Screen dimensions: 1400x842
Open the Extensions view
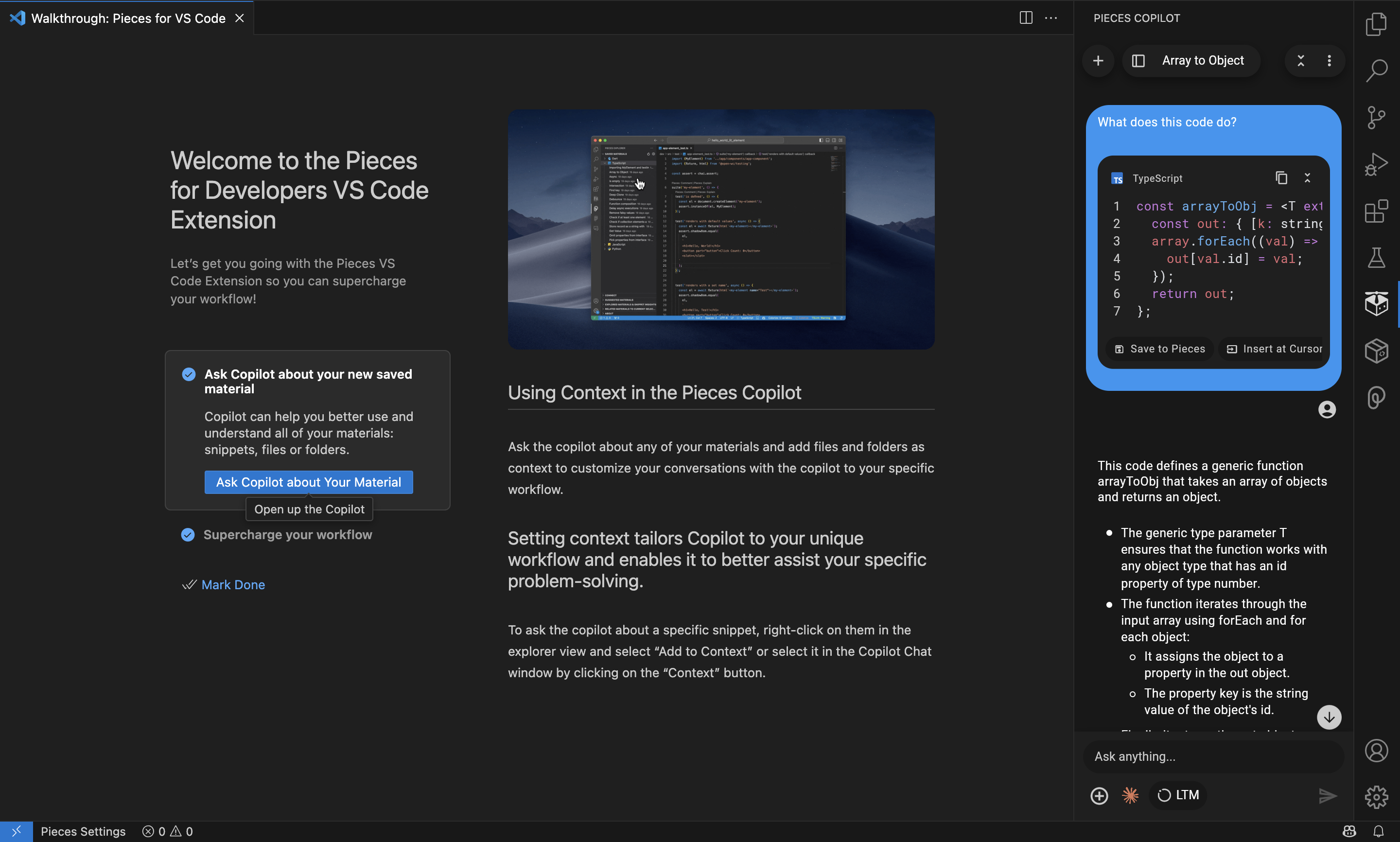[1376, 211]
